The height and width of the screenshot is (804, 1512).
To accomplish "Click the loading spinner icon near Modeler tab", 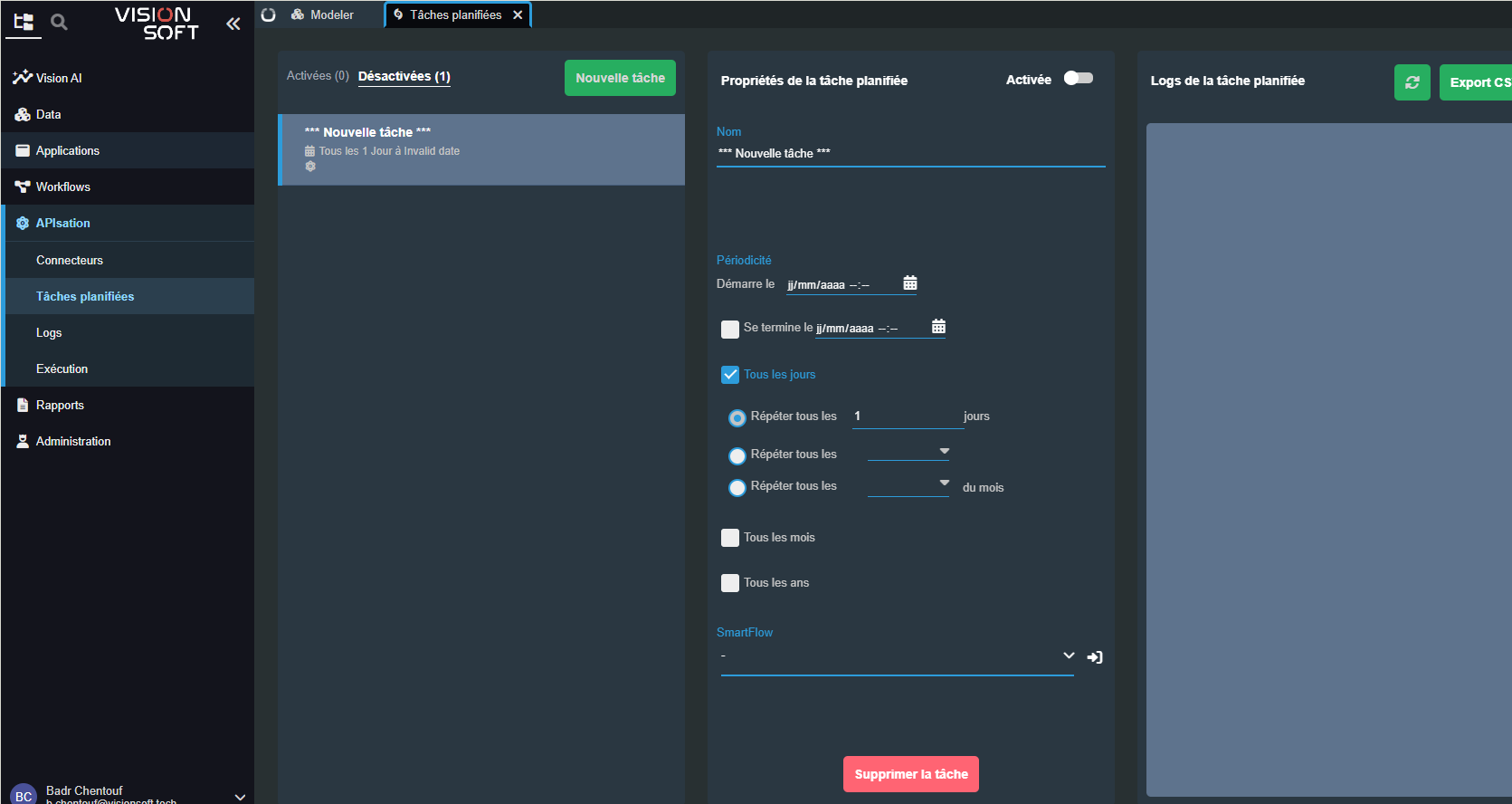I will click(x=269, y=14).
